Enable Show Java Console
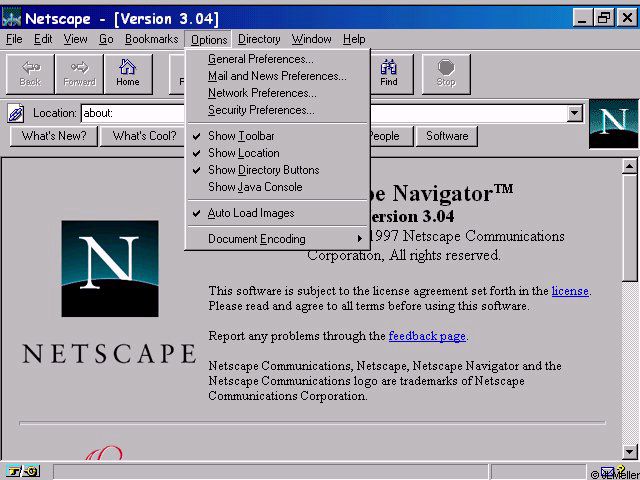 (x=278, y=187)
